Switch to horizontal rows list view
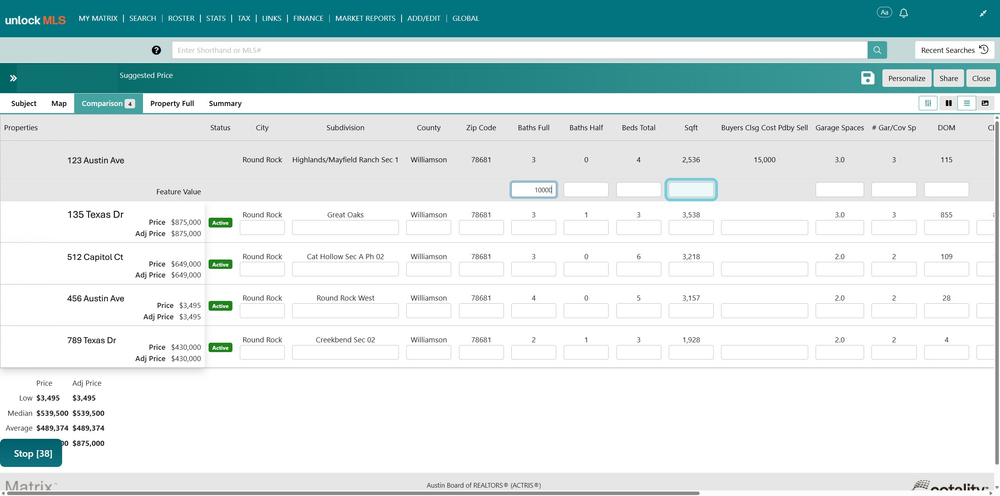 click(x=967, y=103)
